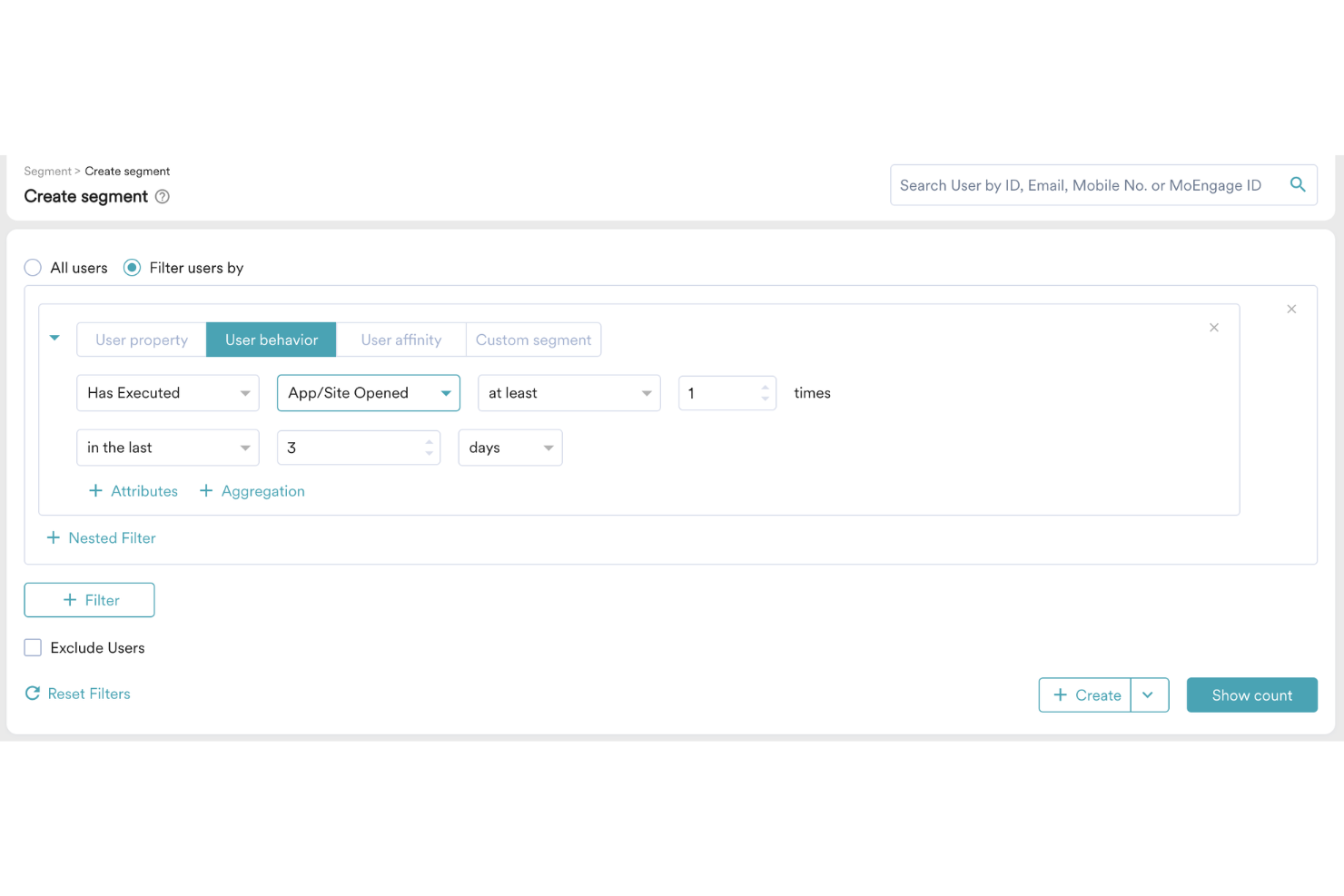Click the Show count button
Screen dimensions: 1344x896
coord(1252,695)
